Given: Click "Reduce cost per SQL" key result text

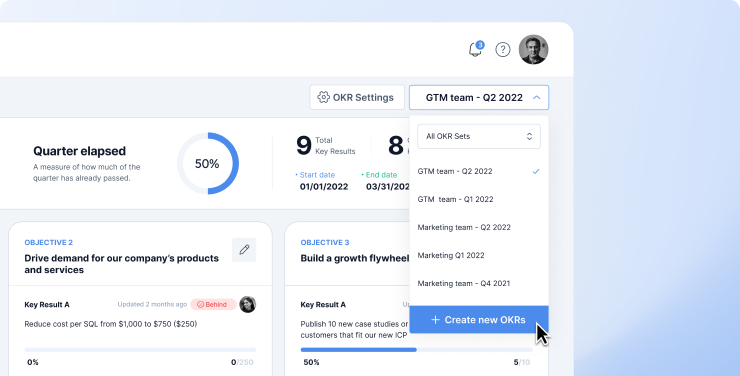Looking at the screenshot, I should [111, 324].
